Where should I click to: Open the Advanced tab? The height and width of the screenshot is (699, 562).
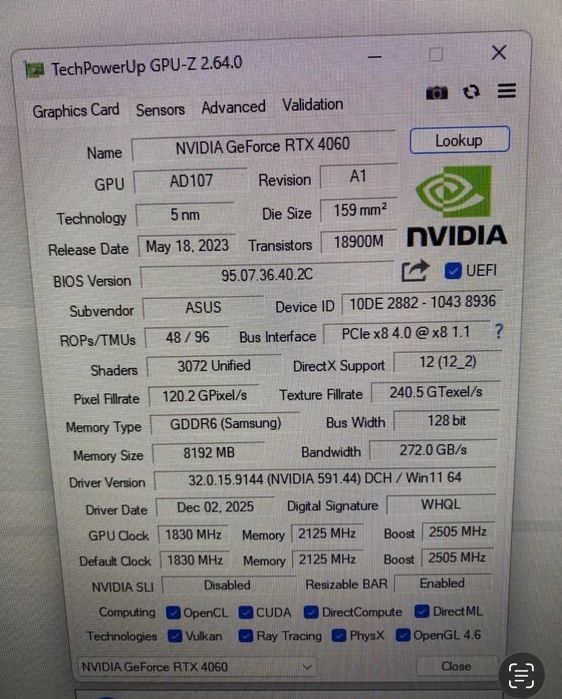234,107
